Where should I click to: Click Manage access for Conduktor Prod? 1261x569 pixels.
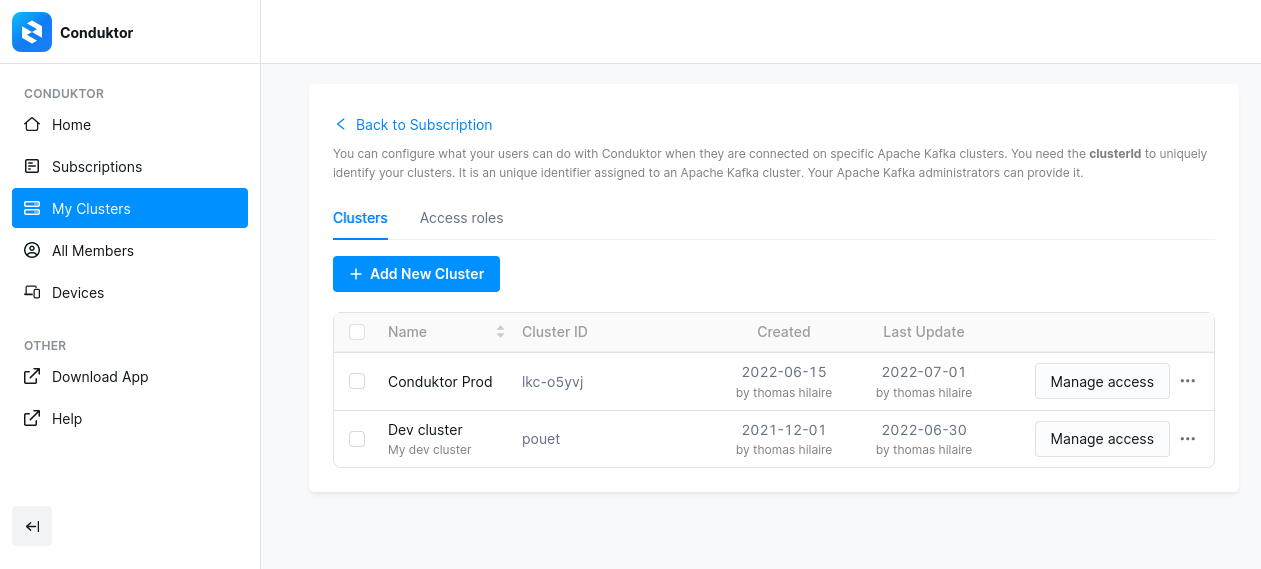coord(1102,381)
